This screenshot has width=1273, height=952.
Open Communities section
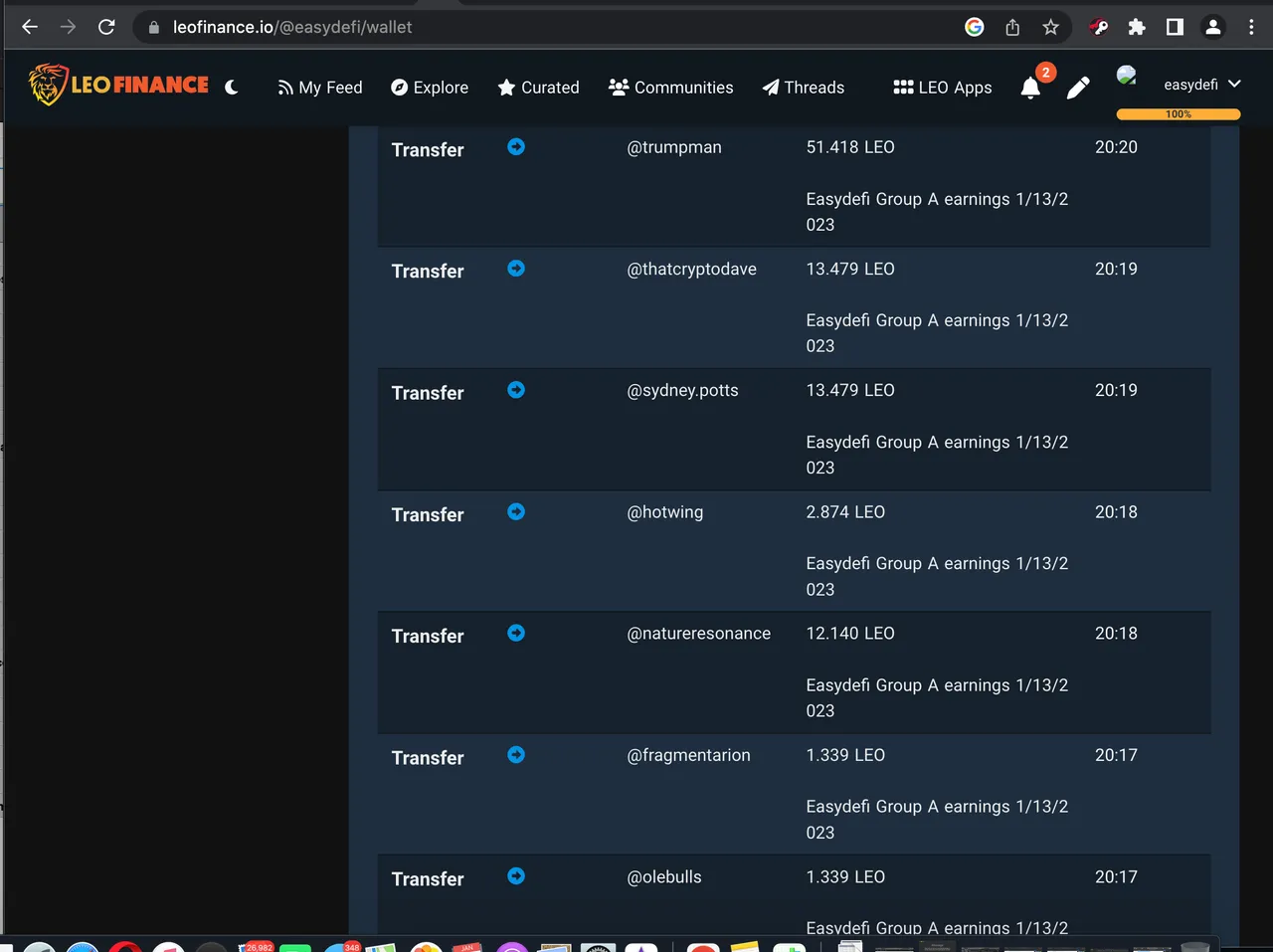click(x=671, y=88)
